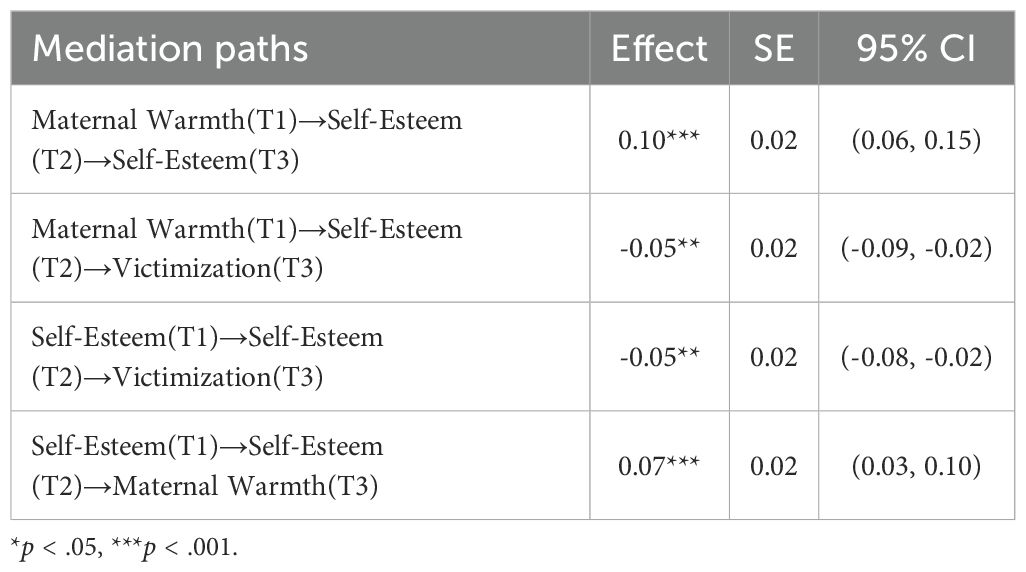Click the 'Mediation paths' column header
Viewport: 1026px width, 572px height.
tap(170, 49)
